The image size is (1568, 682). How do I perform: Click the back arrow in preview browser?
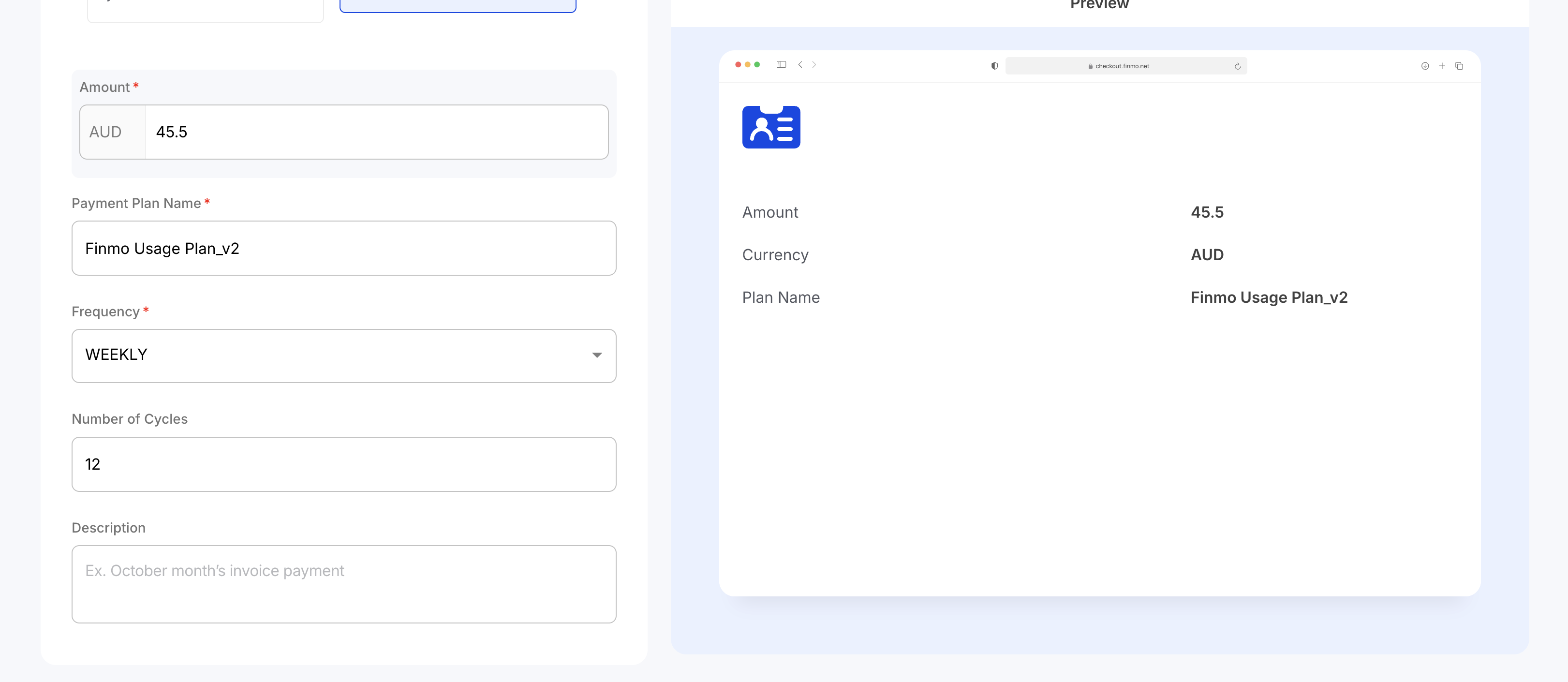(x=800, y=64)
